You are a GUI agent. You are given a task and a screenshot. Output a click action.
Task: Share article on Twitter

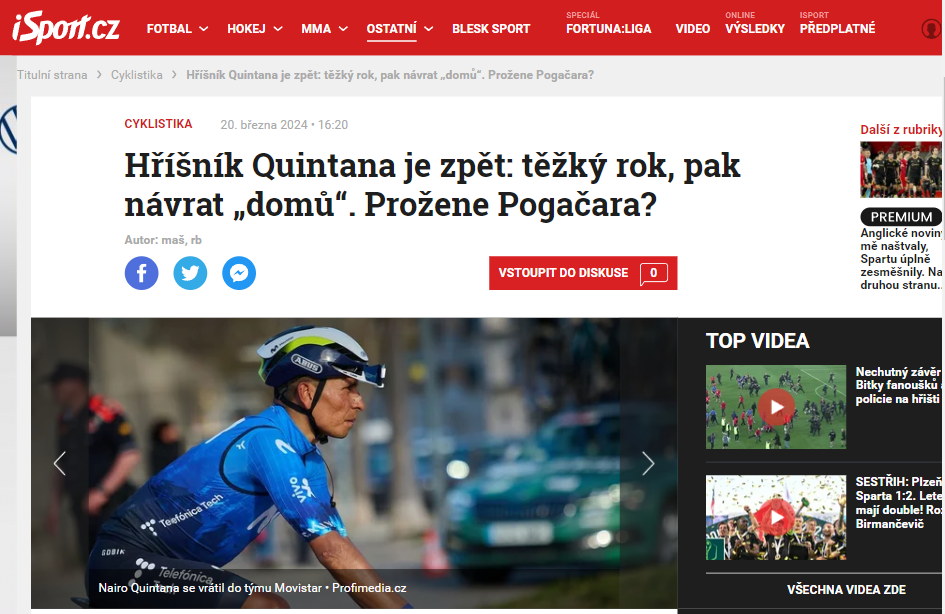pyautogui.click(x=190, y=273)
